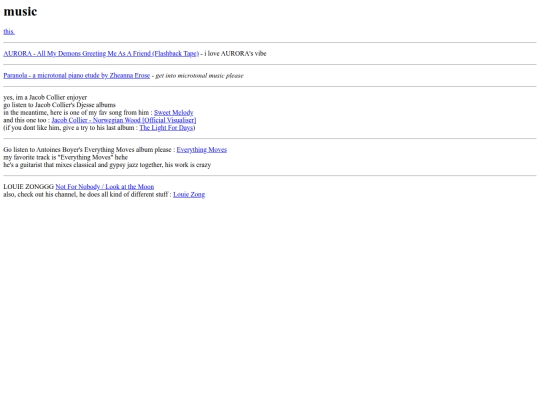The width and height of the screenshot is (540, 405).
Task: Follow the Sweet Melody link
Action: (174, 113)
